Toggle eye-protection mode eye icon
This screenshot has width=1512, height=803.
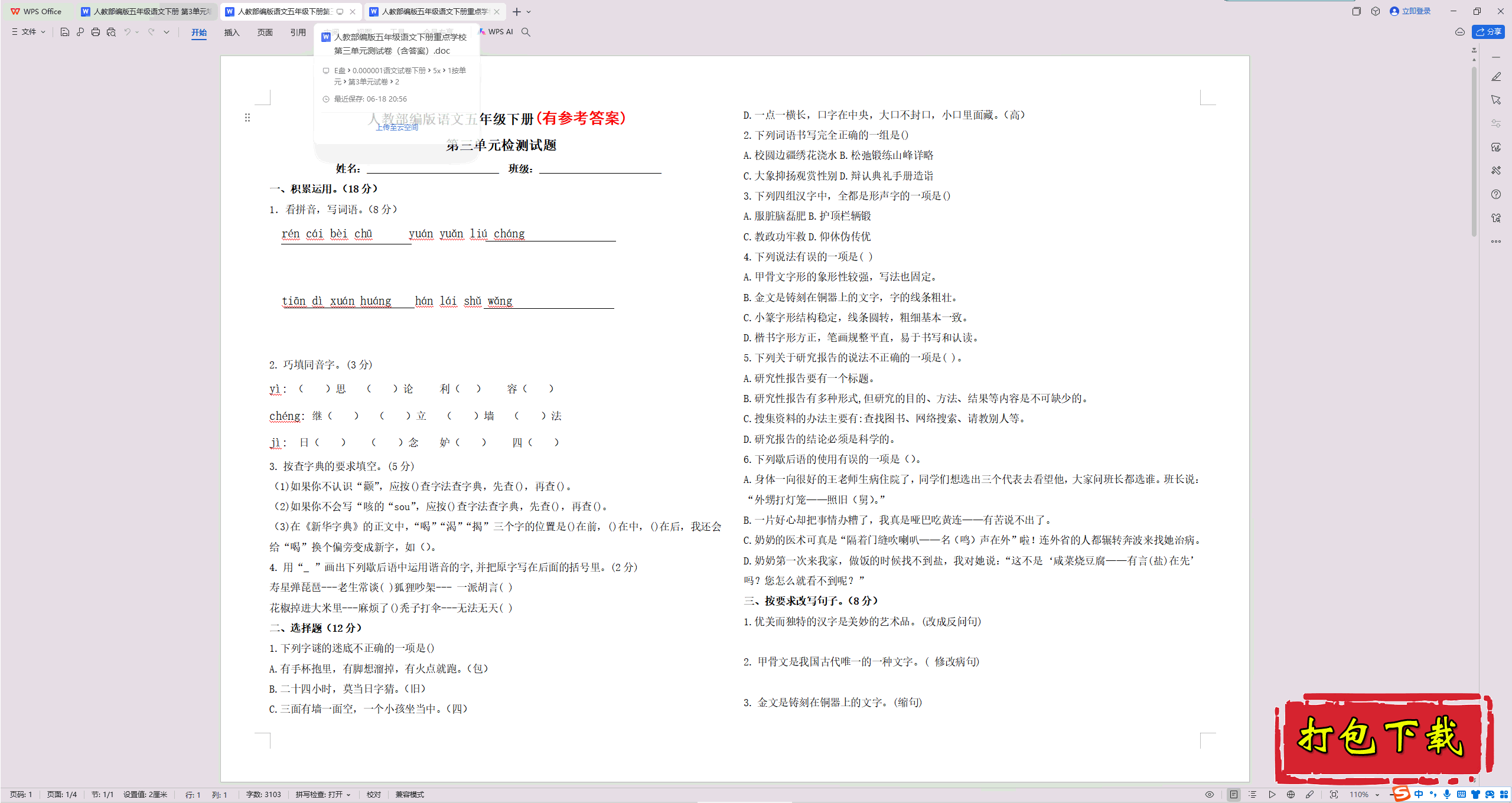pyautogui.click(x=1210, y=795)
